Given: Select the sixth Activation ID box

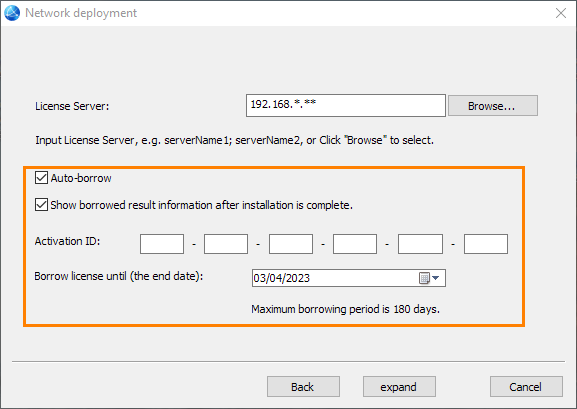Looking at the screenshot, I should (x=486, y=244).
